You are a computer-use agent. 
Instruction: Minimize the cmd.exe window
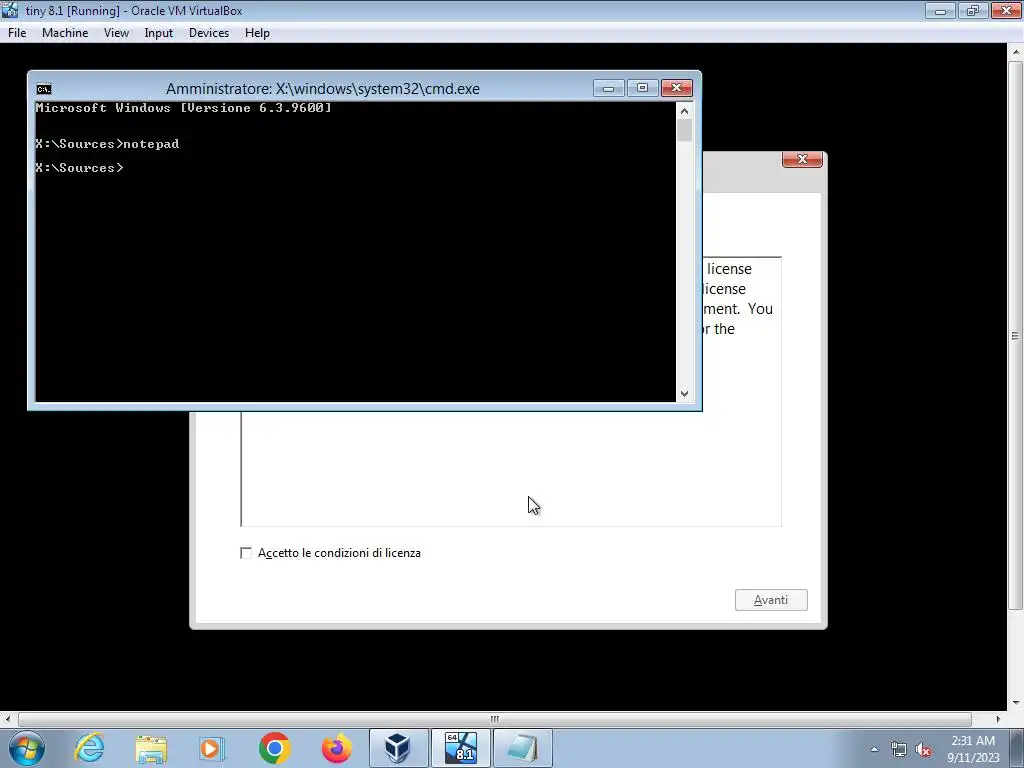click(x=609, y=88)
